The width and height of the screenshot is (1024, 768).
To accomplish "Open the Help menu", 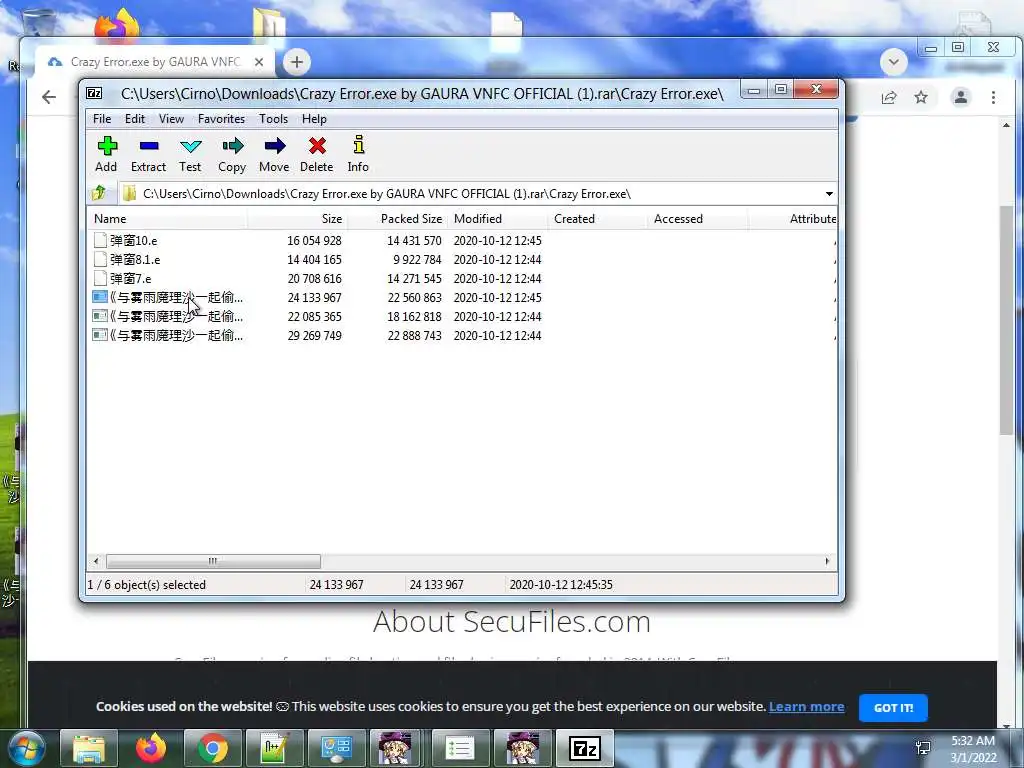I will [x=314, y=119].
